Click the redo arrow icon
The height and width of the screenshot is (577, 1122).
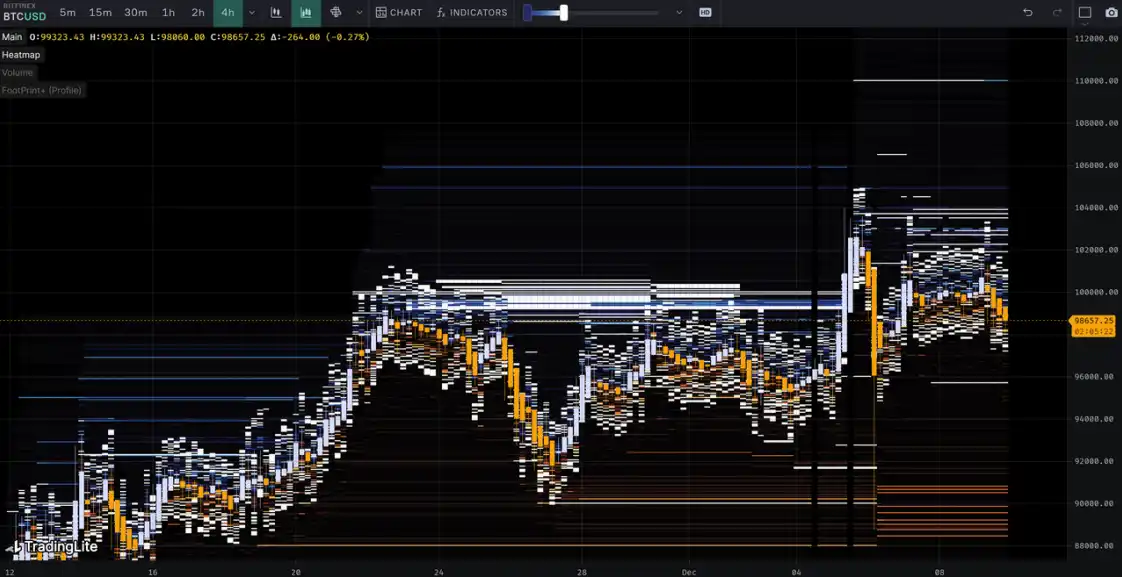(1057, 13)
